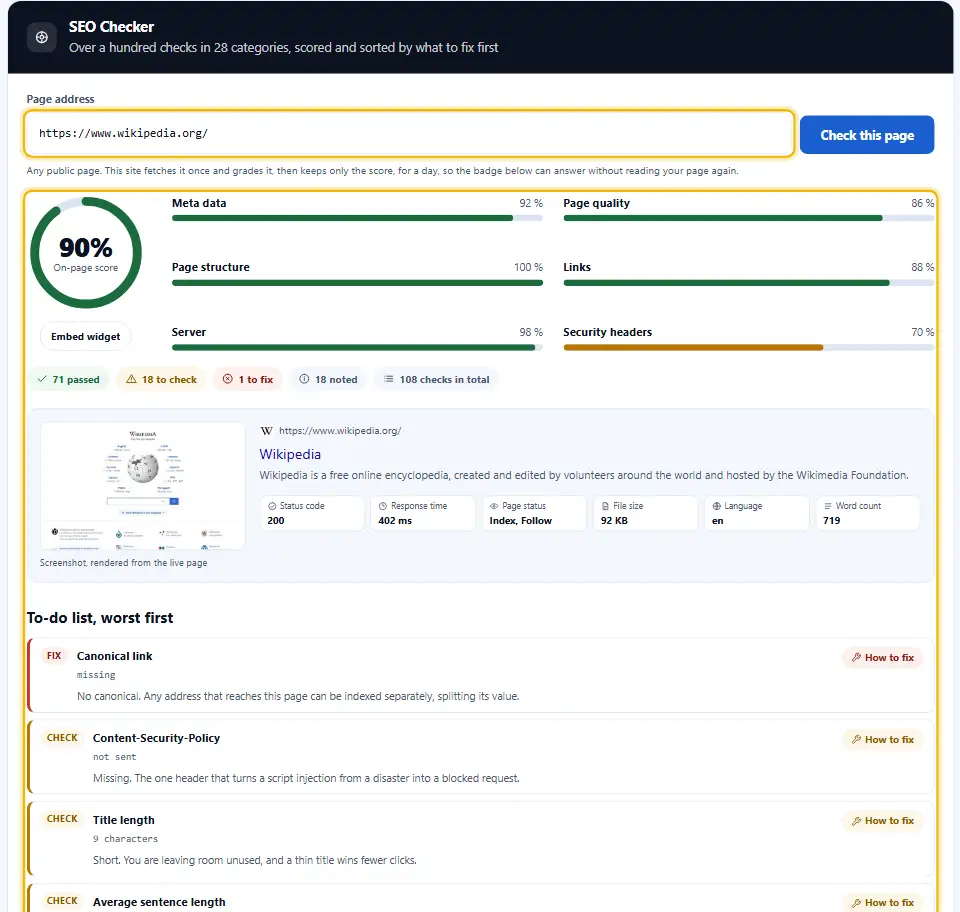Click the page address input field
Screen dimensions: 960x912
tap(409, 133)
